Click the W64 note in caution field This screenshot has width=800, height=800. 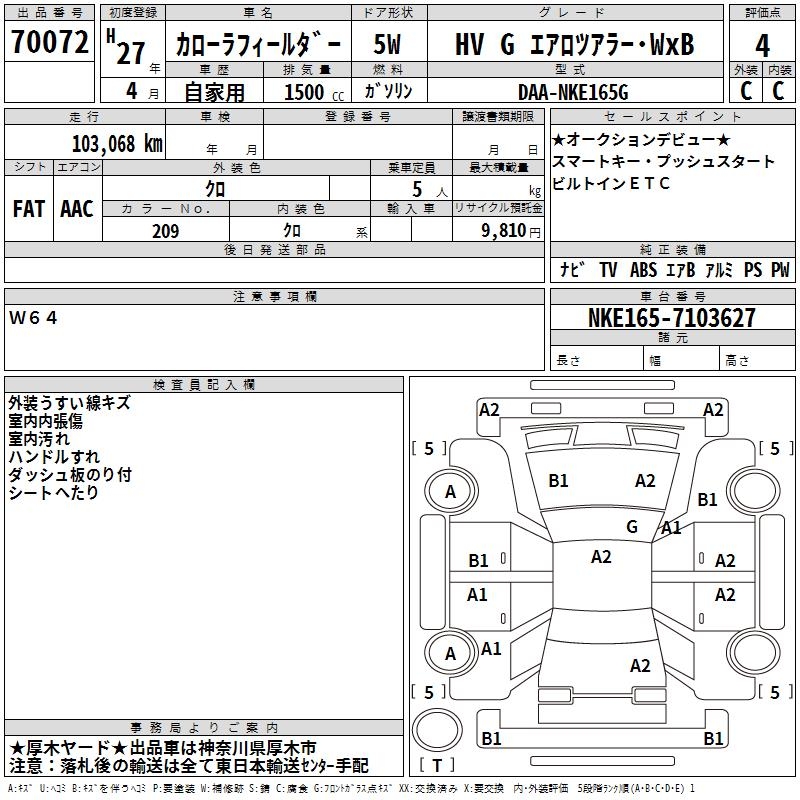[33, 318]
